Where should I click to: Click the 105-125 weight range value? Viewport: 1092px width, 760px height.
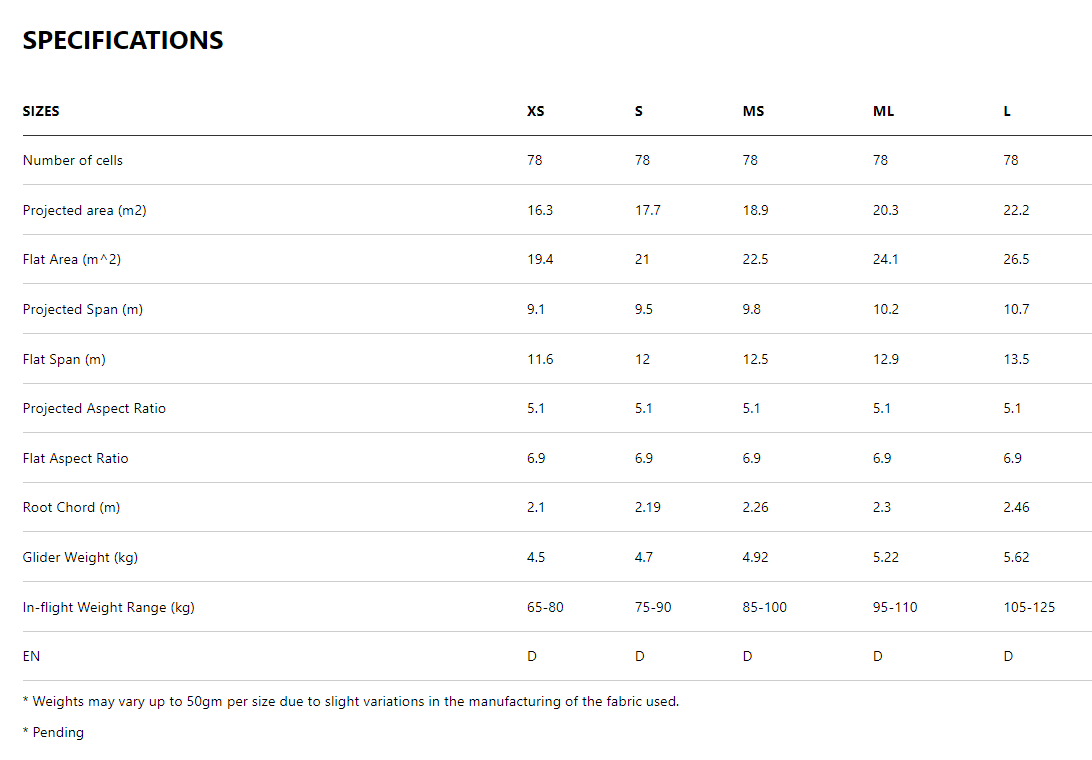coord(1029,607)
